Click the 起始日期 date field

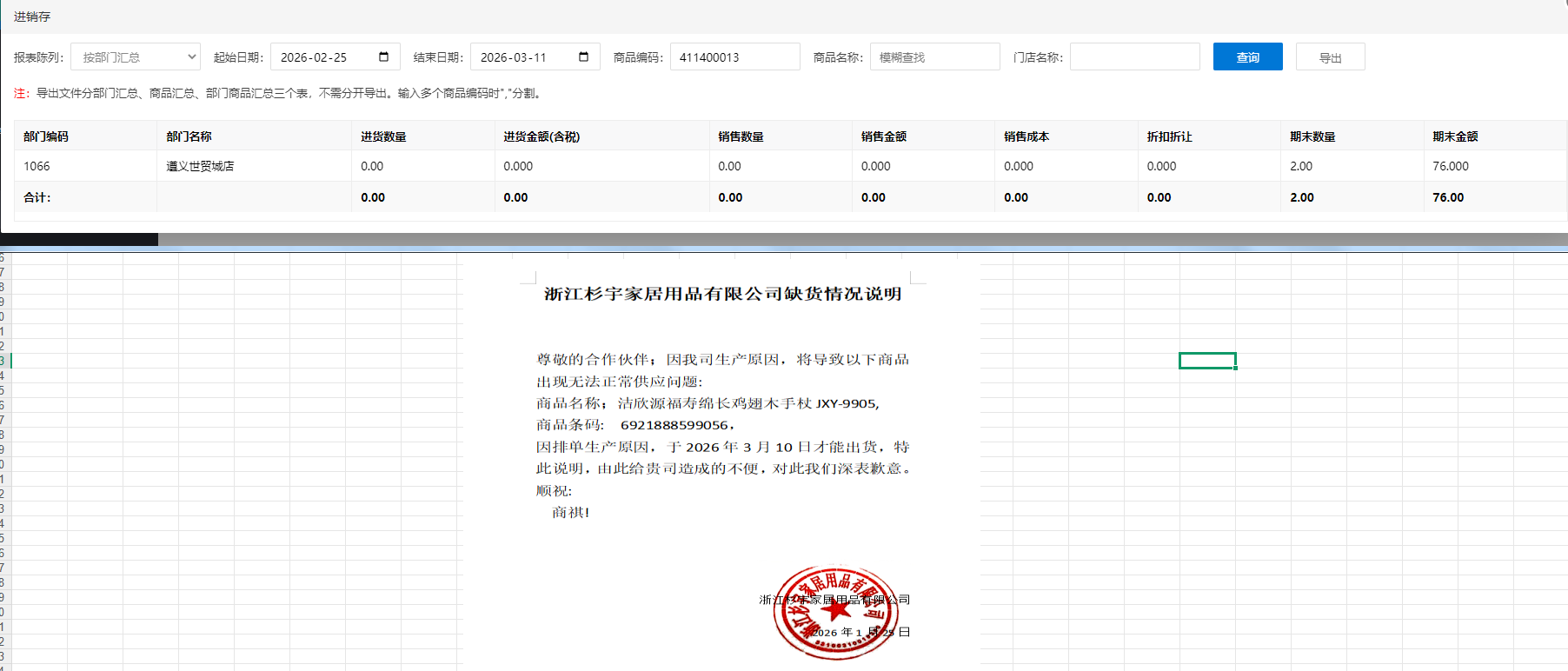[x=322, y=57]
